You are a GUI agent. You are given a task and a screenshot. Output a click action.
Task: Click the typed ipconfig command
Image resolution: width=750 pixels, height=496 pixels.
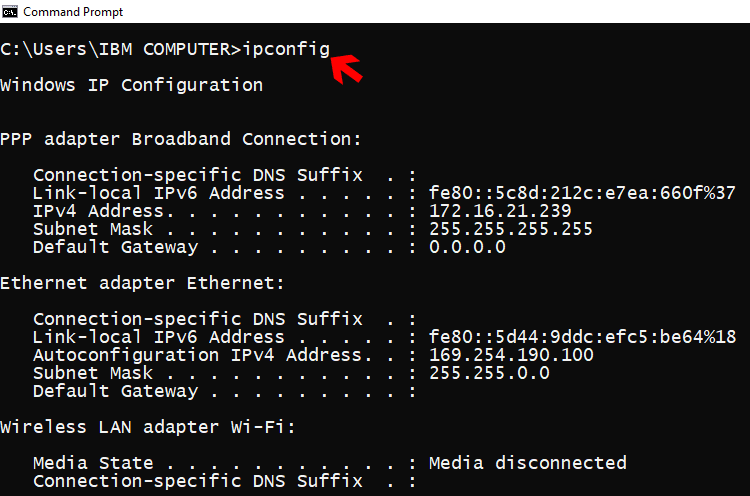click(286, 50)
